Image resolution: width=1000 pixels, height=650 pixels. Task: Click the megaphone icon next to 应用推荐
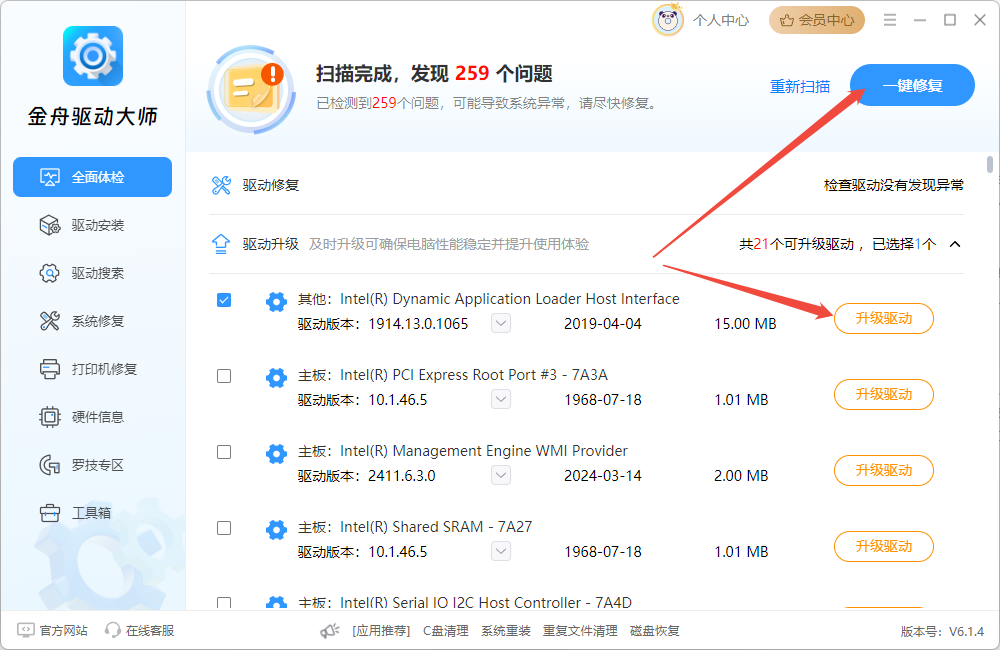point(330,631)
